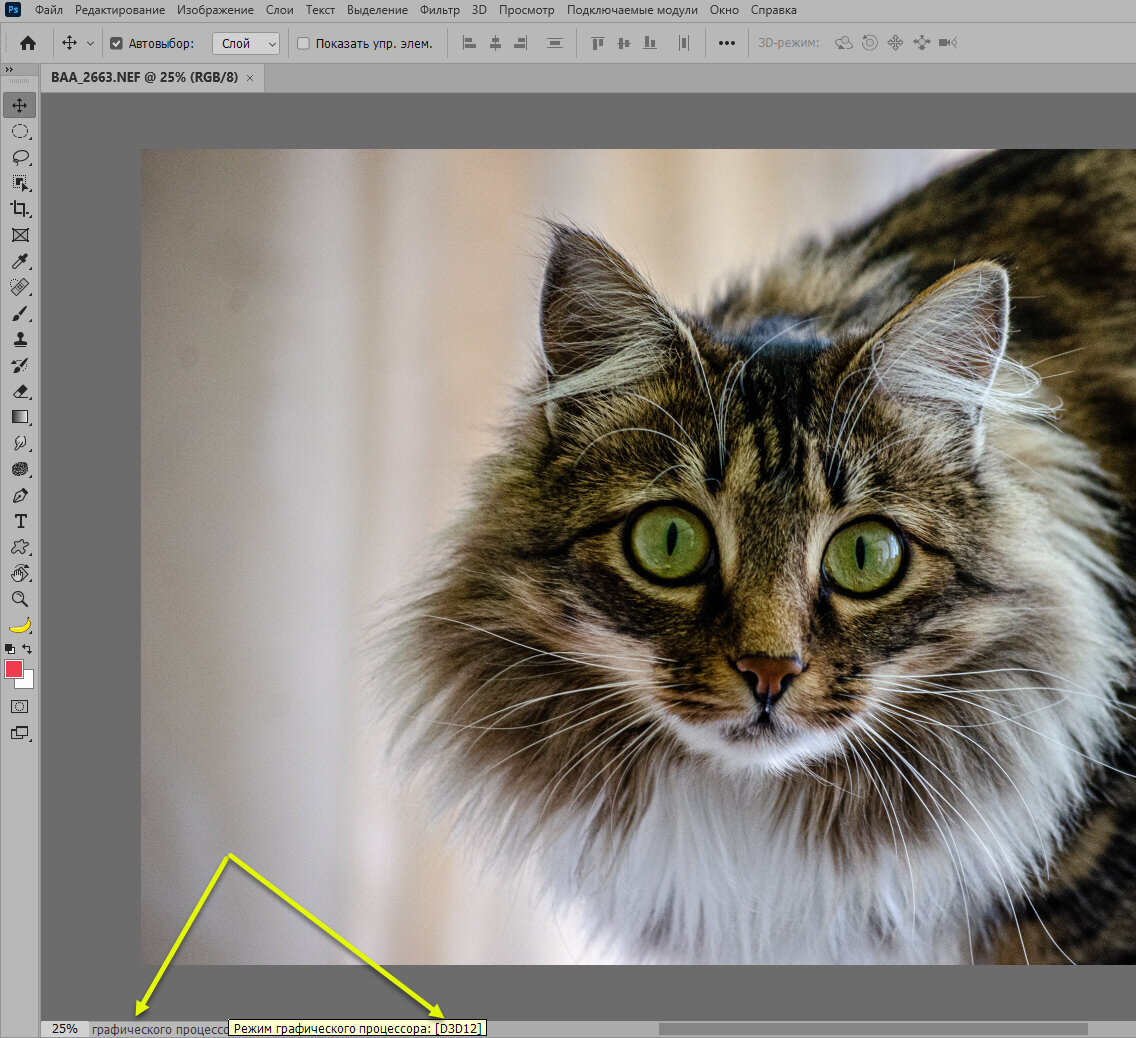The image size is (1136, 1038).
Task: Select the Frame tool
Action: 20,235
